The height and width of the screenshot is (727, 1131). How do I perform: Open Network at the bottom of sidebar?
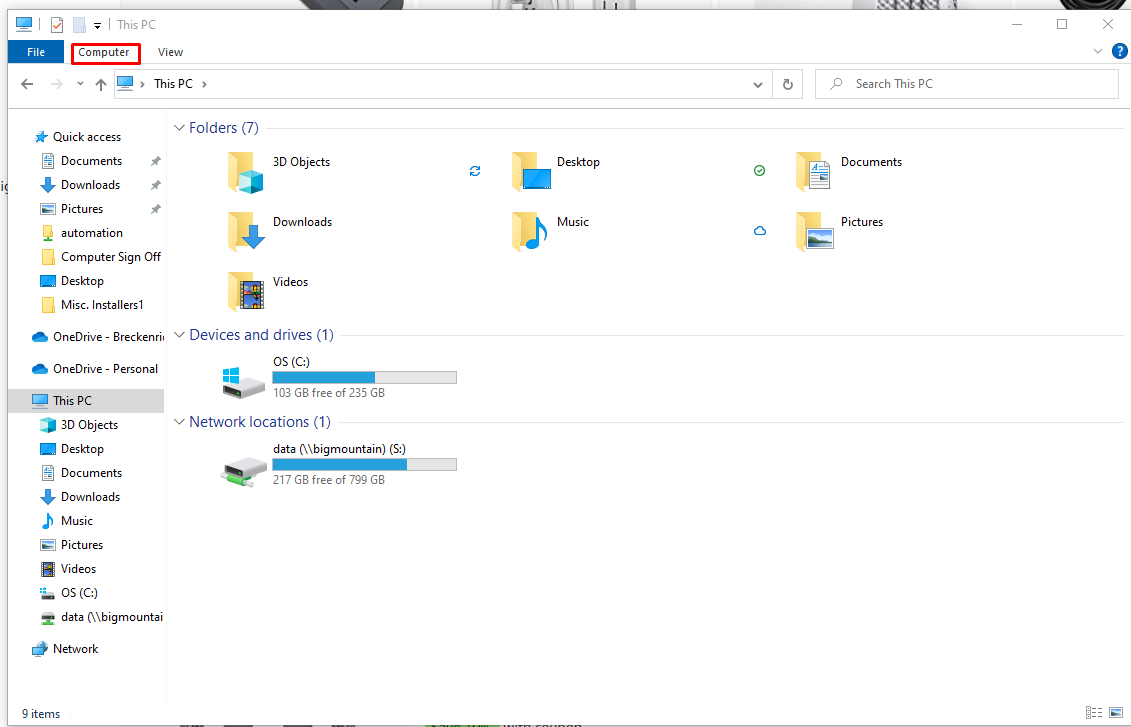coord(73,648)
